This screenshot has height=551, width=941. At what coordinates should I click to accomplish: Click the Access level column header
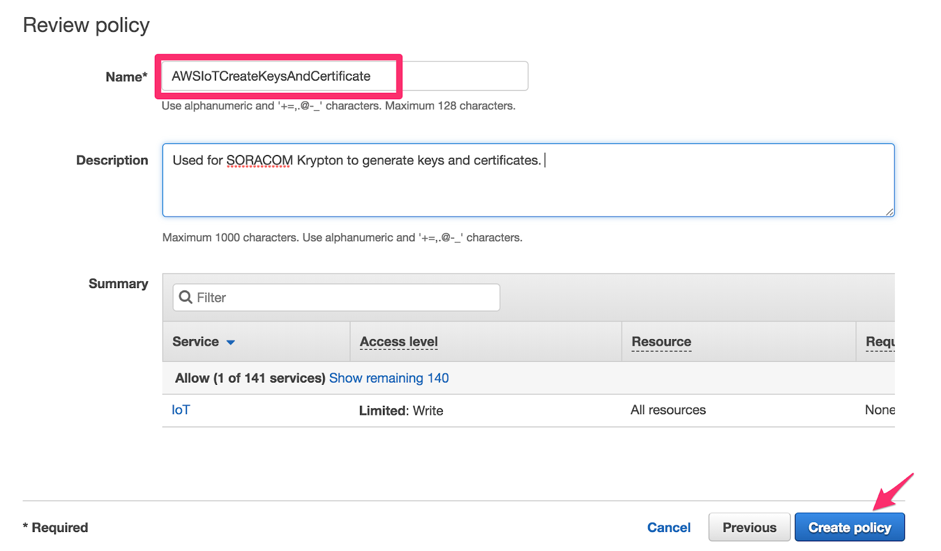[398, 341]
